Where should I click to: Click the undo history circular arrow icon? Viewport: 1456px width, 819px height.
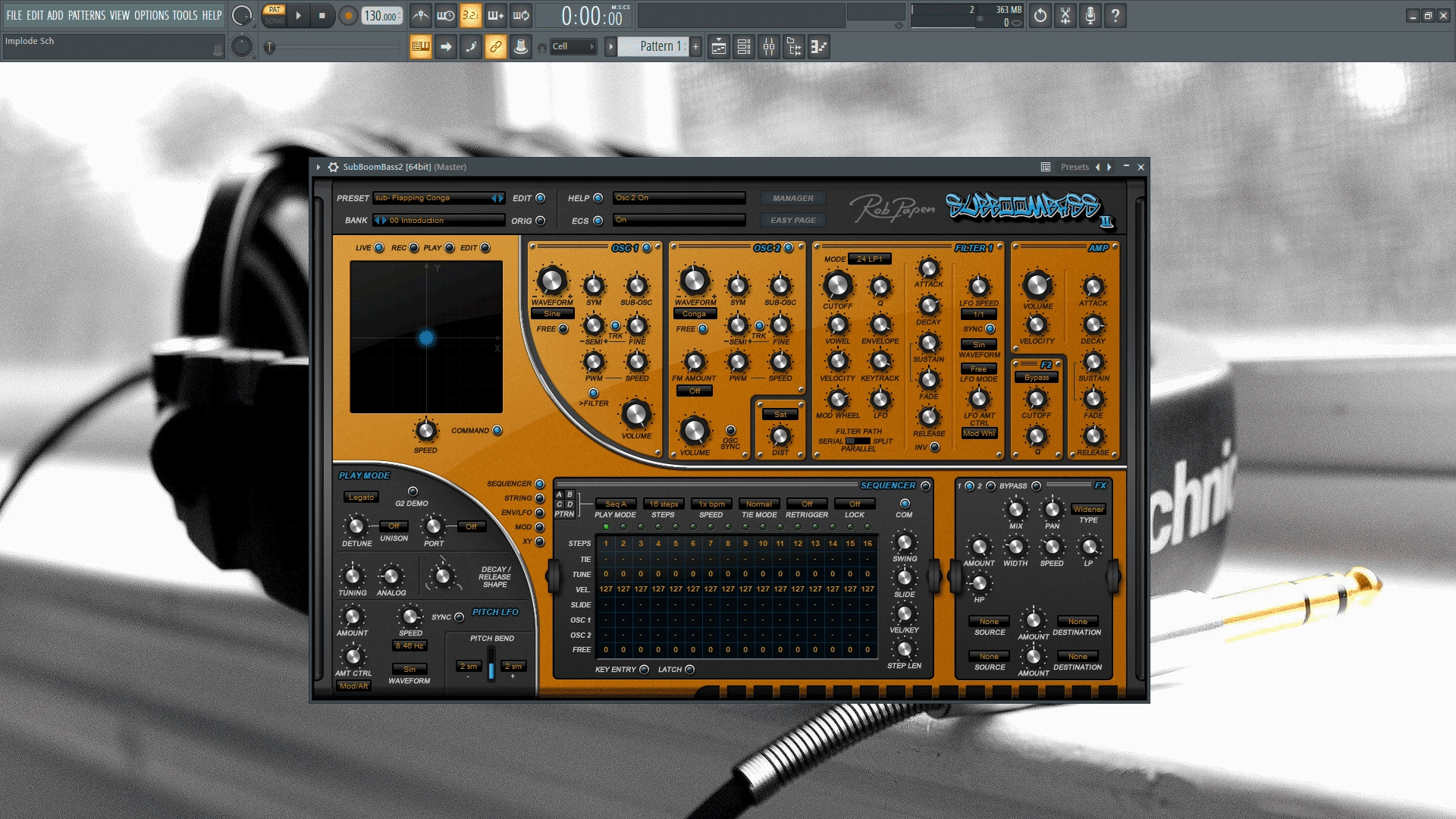tap(1040, 15)
